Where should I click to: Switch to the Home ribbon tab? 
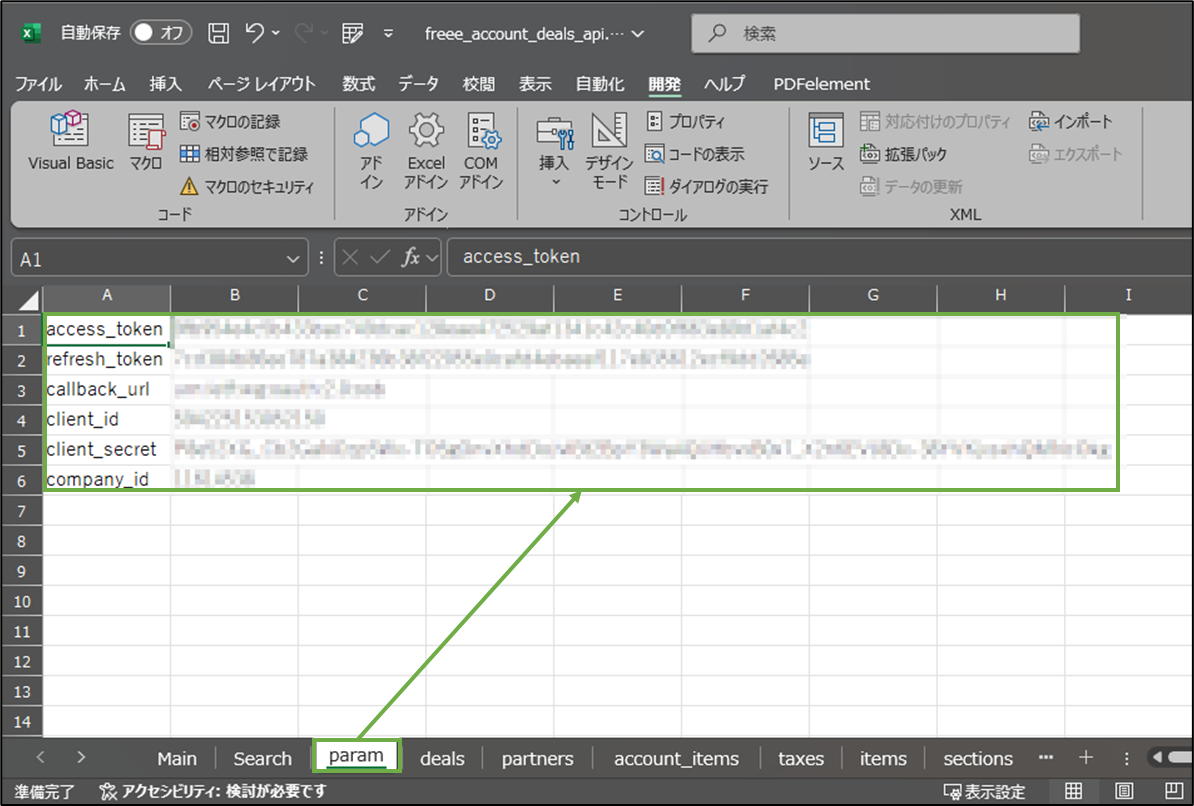(x=104, y=84)
